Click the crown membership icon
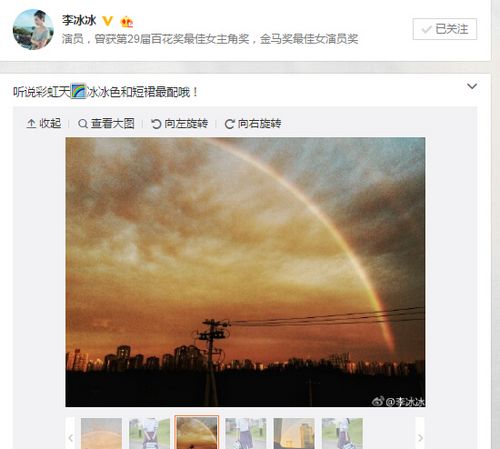The width and height of the screenshot is (500, 449). click(127, 22)
